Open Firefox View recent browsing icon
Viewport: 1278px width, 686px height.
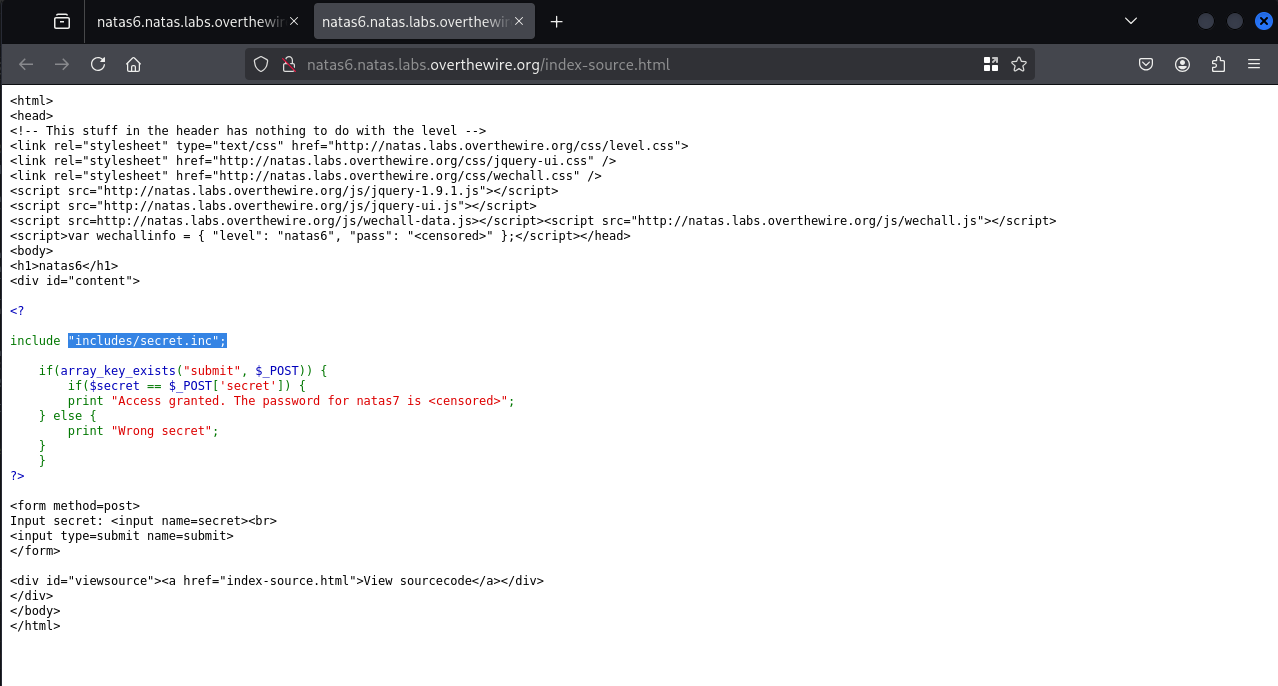pos(62,21)
